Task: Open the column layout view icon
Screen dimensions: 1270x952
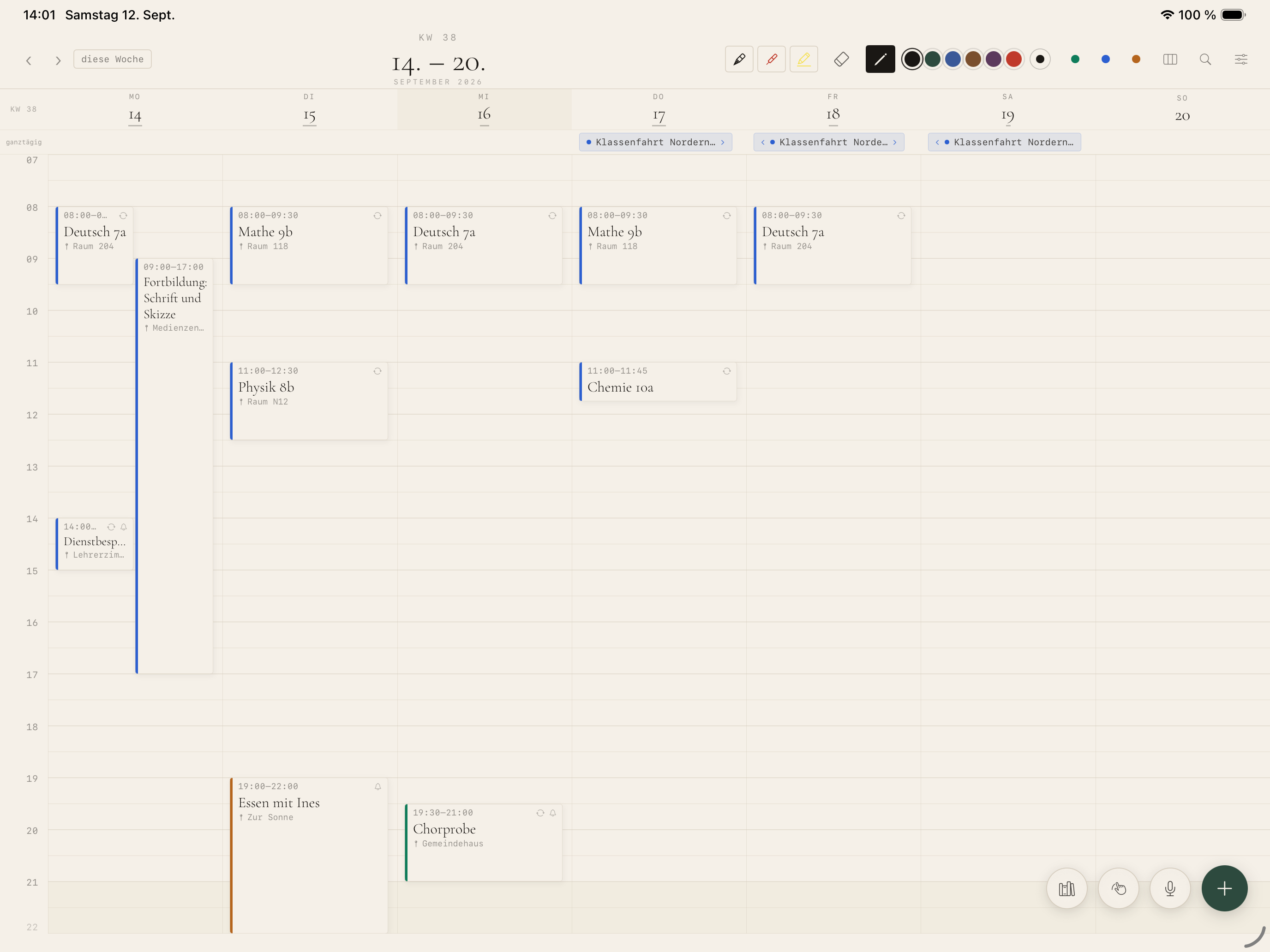Action: pos(1169,59)
